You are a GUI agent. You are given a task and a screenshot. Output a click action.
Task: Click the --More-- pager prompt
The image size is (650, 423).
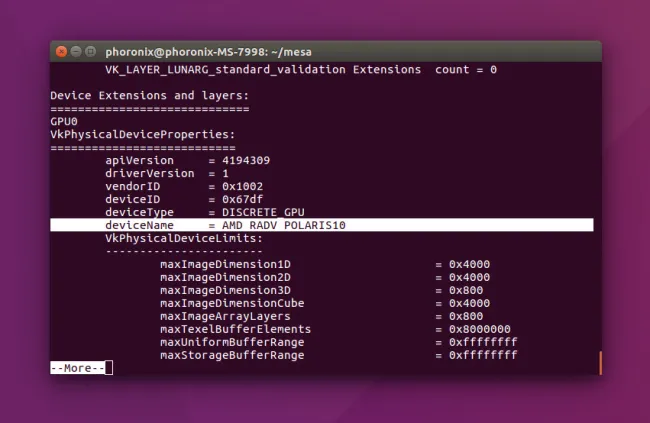tap(78, 368)
